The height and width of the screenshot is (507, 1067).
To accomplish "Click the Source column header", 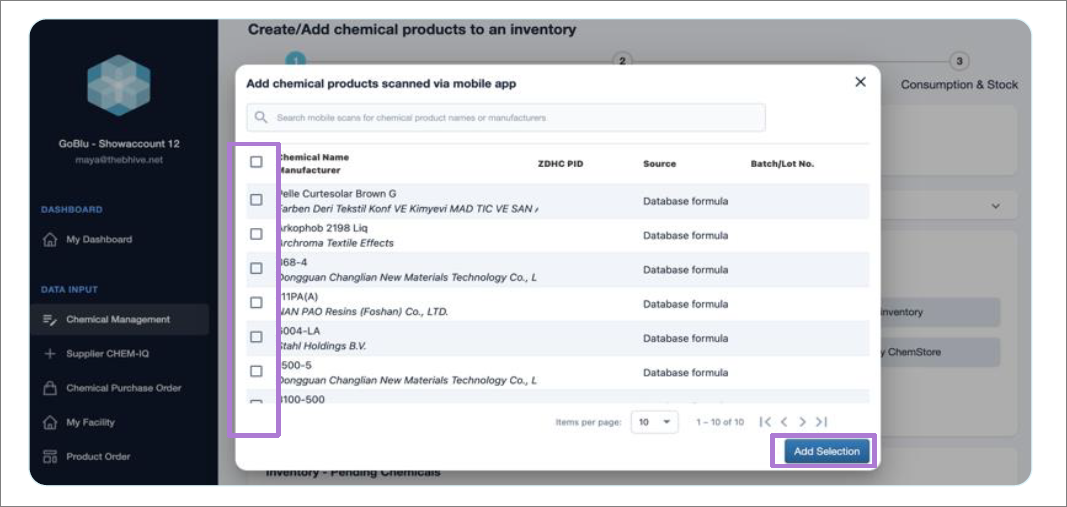I will click(659, 164).
